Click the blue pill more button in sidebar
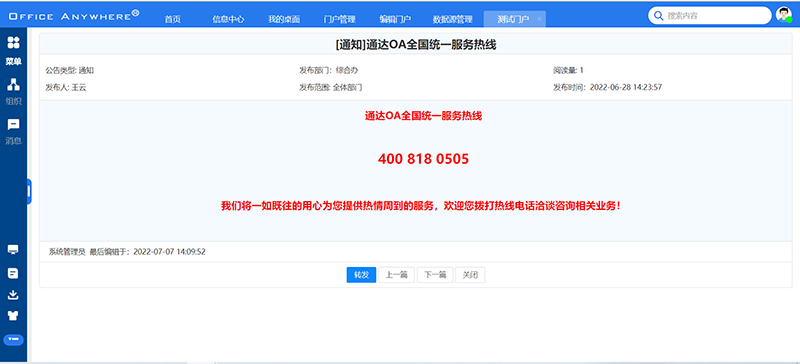This screenshot has height=364, width=800. (13, 339)
